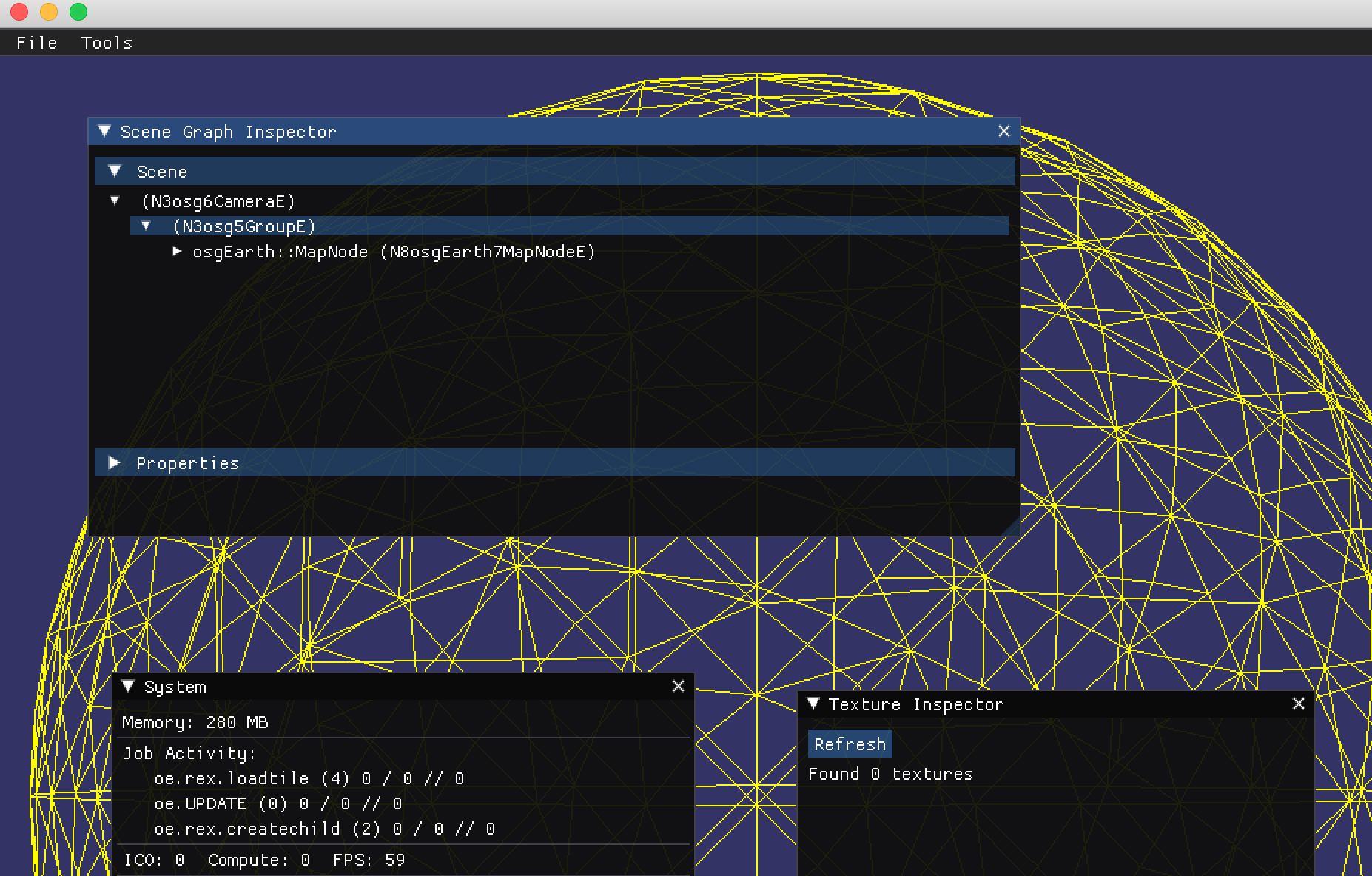This screenshot has width=1372, height=876.
Task: Expand the osgEarth::MapNode tree node
Action: click(x=177, y=252)
